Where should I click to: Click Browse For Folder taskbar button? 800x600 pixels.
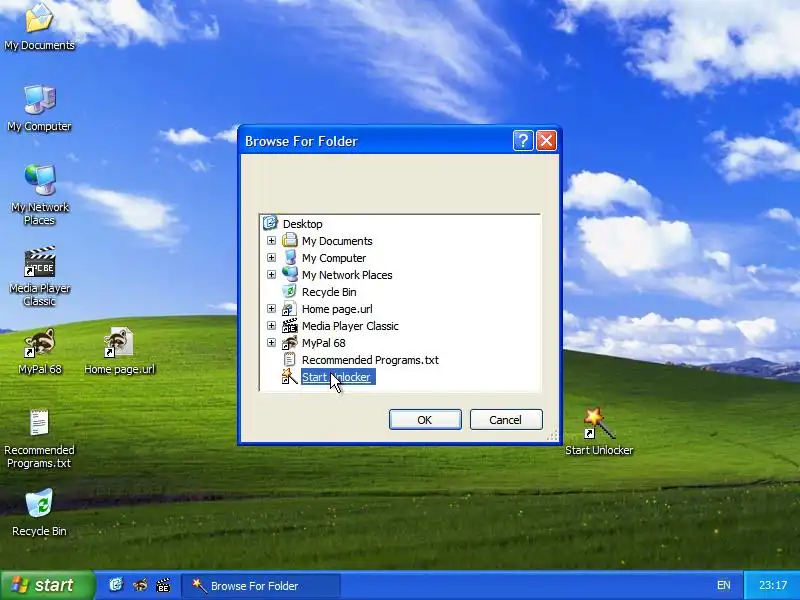coord(261,585)
